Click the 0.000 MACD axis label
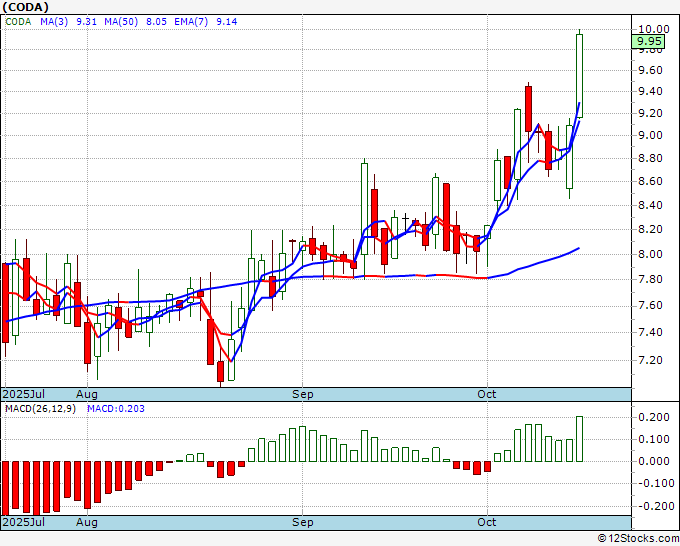This screenshot has height=546, width=680. coord(654,461)
